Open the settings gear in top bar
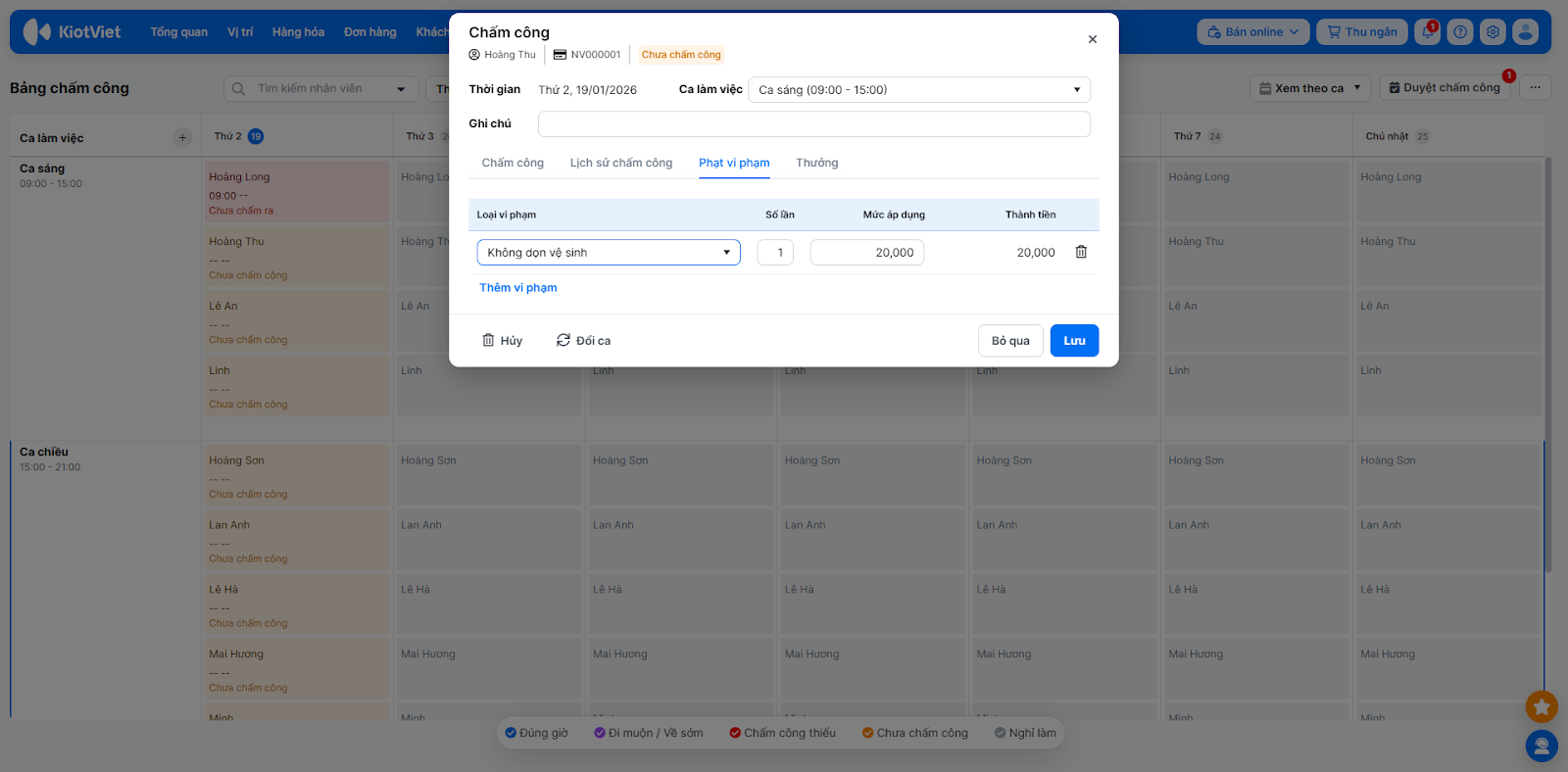 click(x=1493, y=32)
